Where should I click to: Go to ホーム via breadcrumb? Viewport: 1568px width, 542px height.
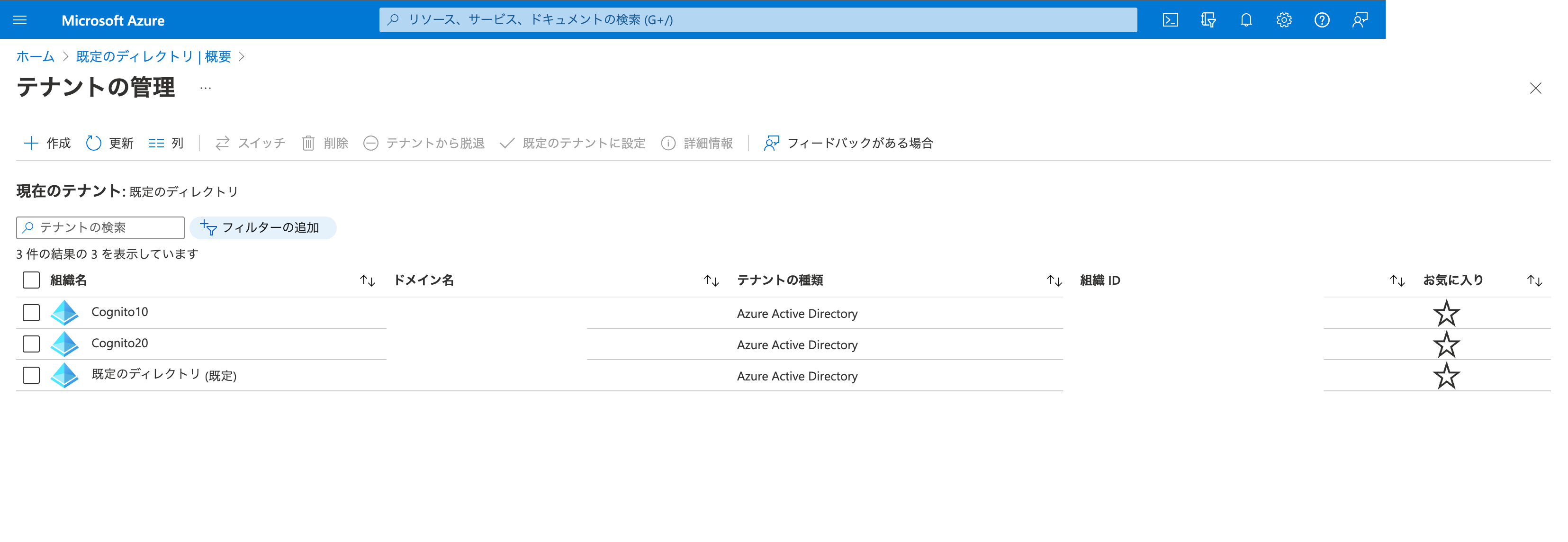[34, 57]
